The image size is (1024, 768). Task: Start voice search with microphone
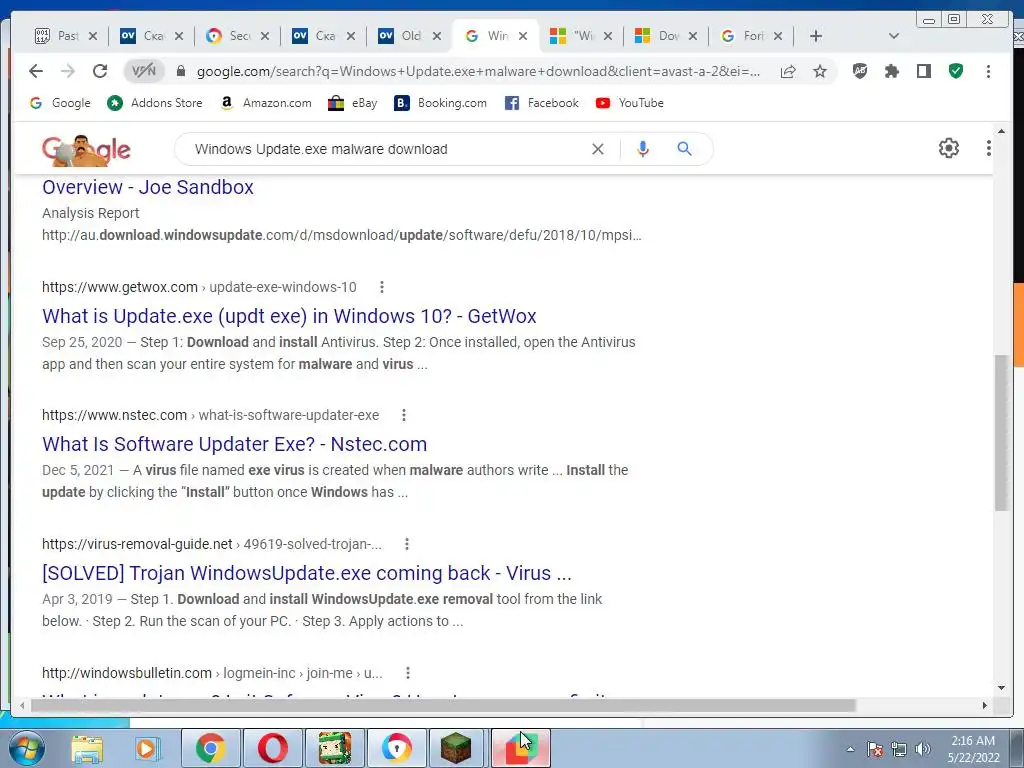click(x=643, y=149)
